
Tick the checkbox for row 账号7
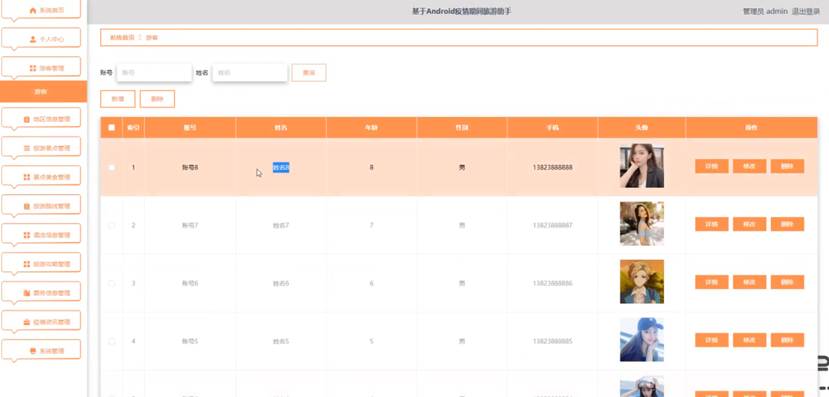click(112, 225)
